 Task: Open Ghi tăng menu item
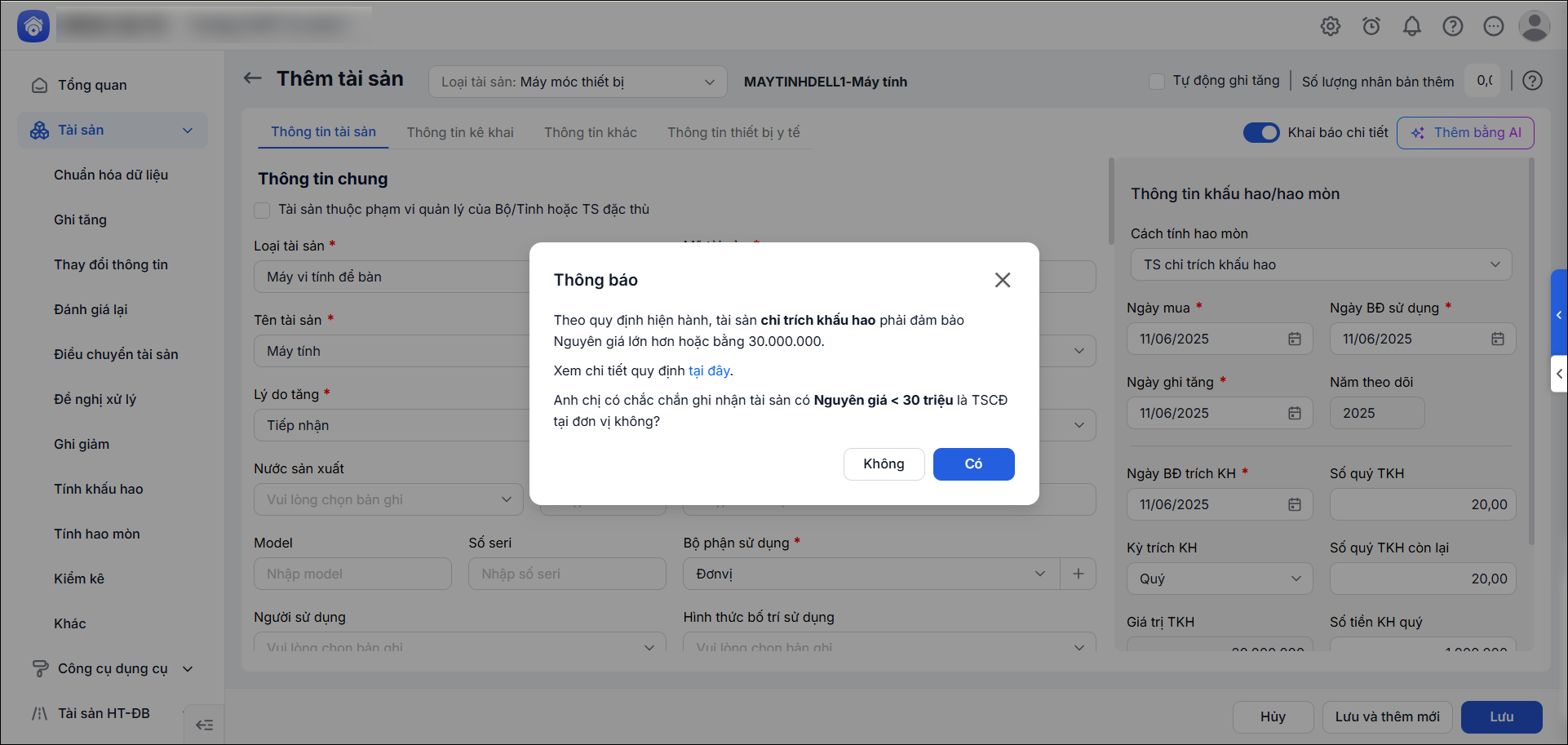click(80, 220)
